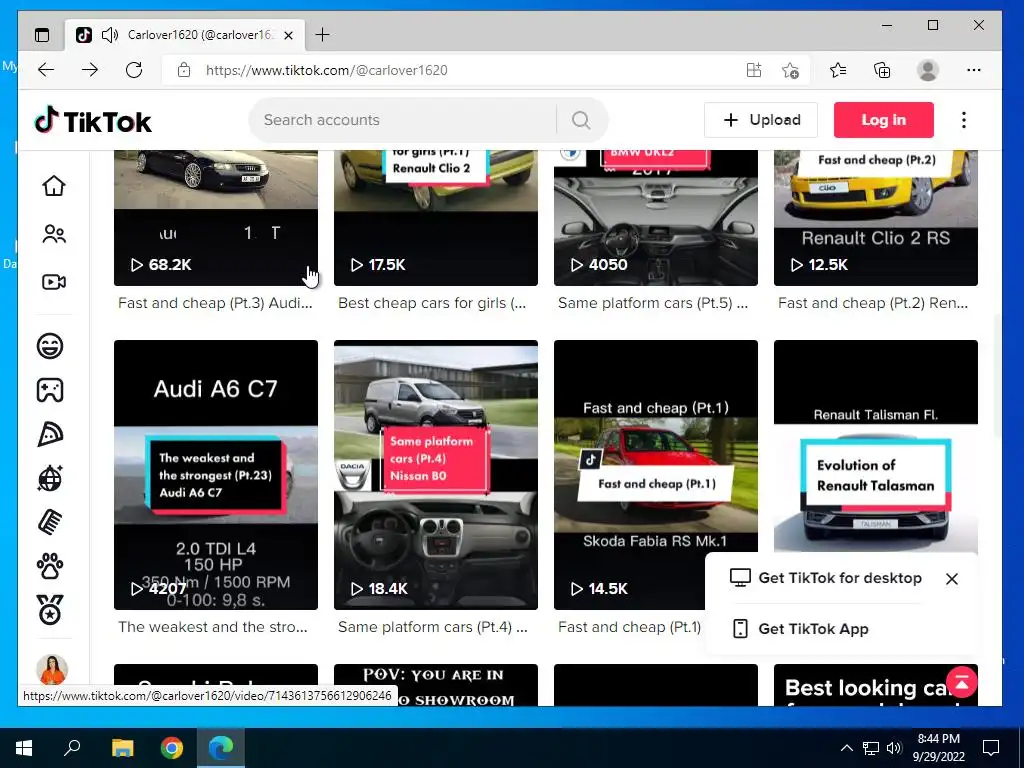The image size is (1024, 768).
Task: Click caption 'Same platform cars (Pt.5) ...'
Action: [x=653, y=303]
